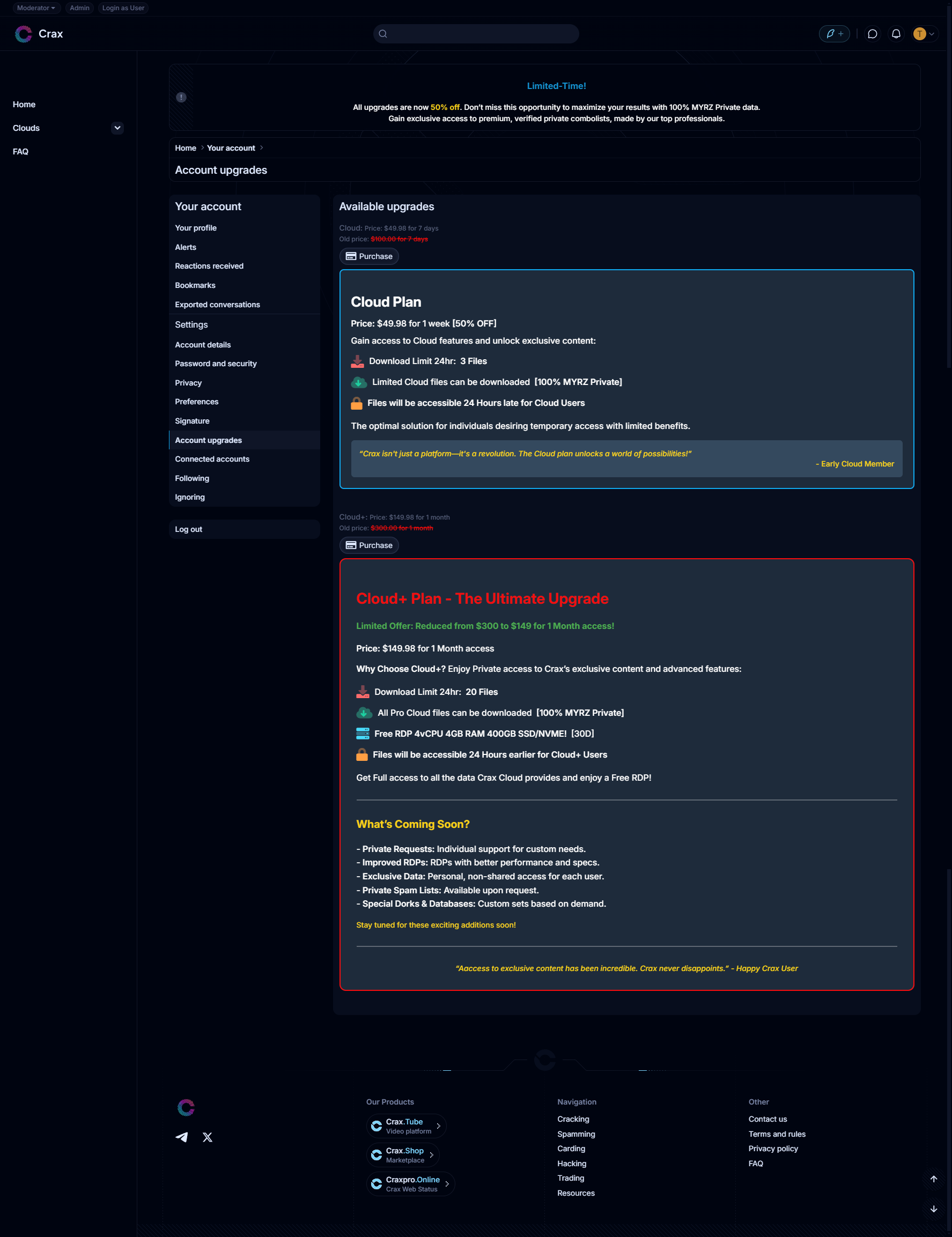The height and width of the screenshot is (1237, 952).
Task: Open Terms and rules in the footer
Action: pyautogui.click(x=777, y=1134)
